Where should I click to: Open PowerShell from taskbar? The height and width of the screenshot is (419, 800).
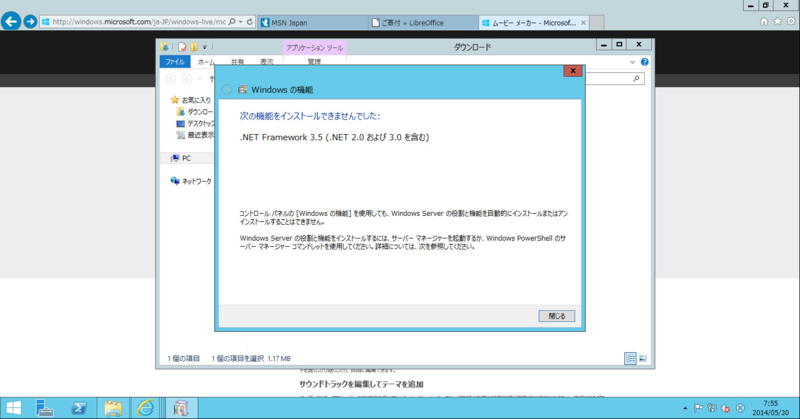pyautogui.click(x=79, y=408)
